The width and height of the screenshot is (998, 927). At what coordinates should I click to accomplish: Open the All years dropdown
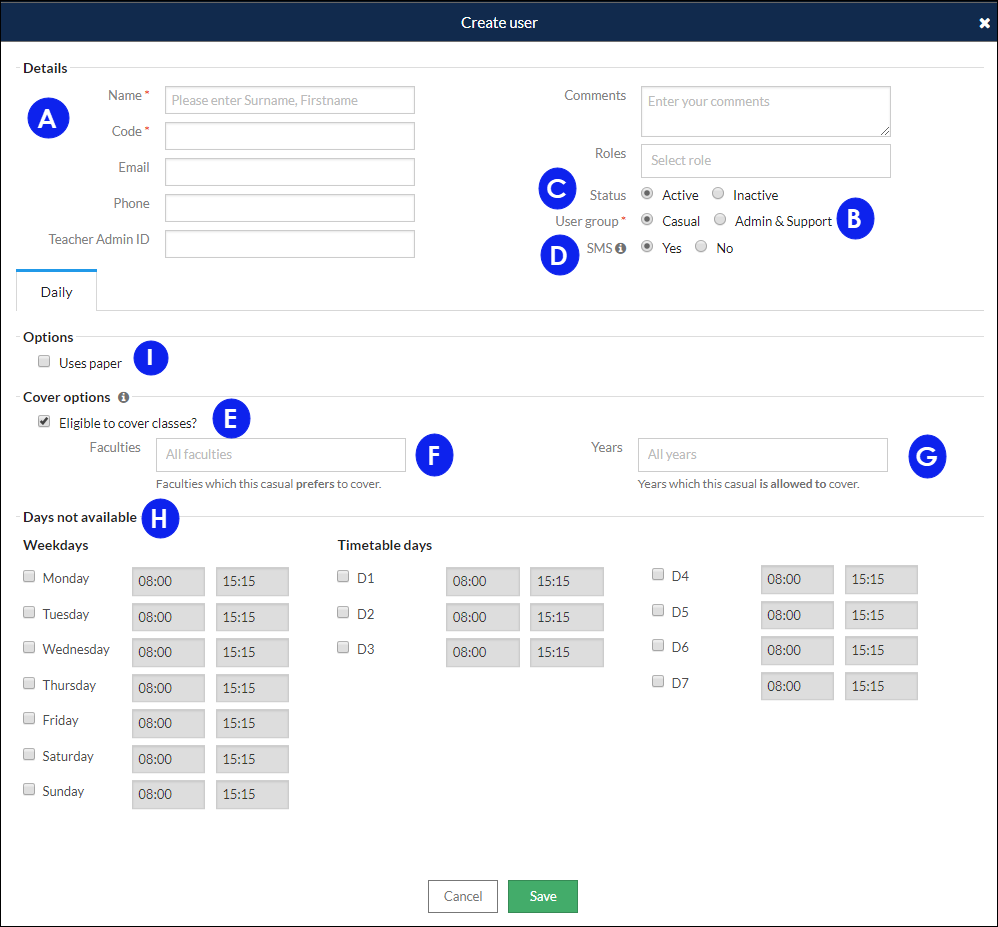tap(763, 455)
